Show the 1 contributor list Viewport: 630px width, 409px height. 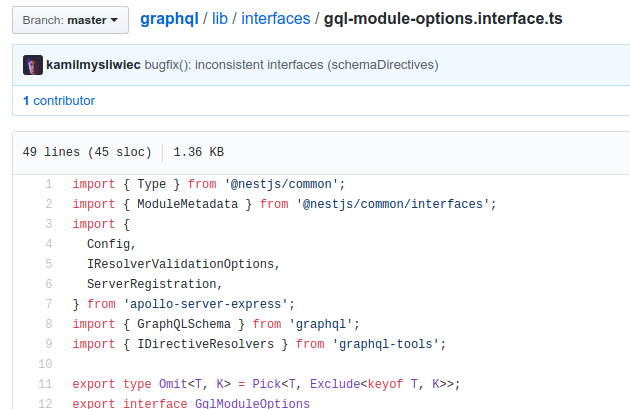59,100
